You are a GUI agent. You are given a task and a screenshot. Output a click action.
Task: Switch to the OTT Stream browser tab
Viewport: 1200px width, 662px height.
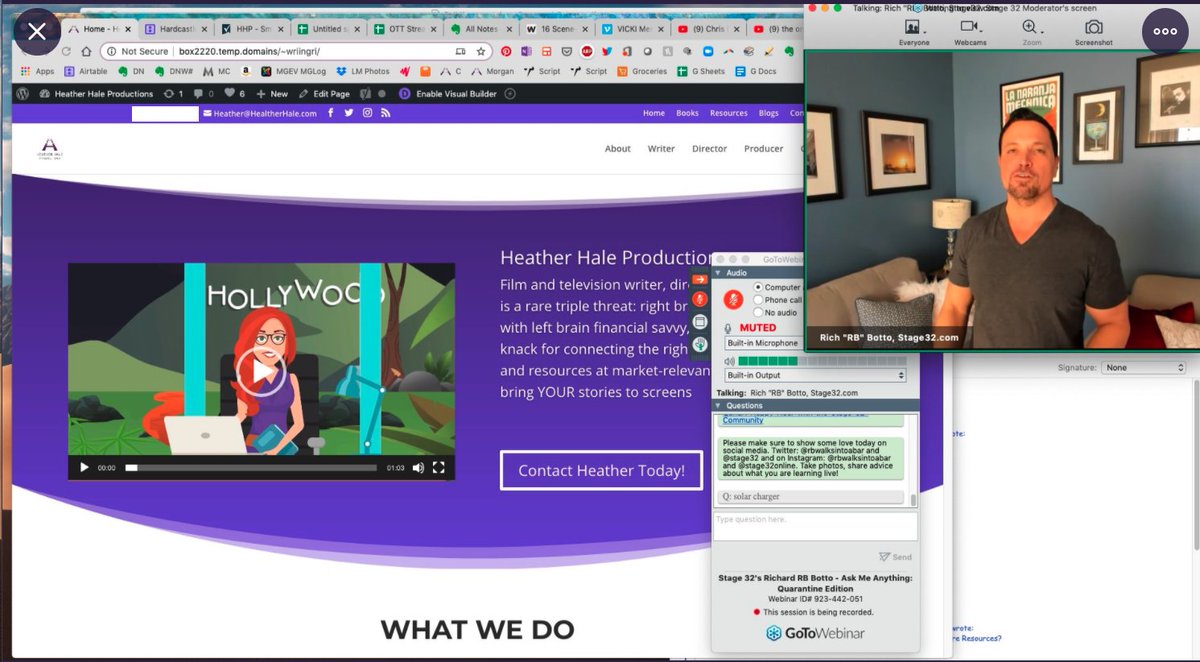pyautogui.click(x=405, y=29)
